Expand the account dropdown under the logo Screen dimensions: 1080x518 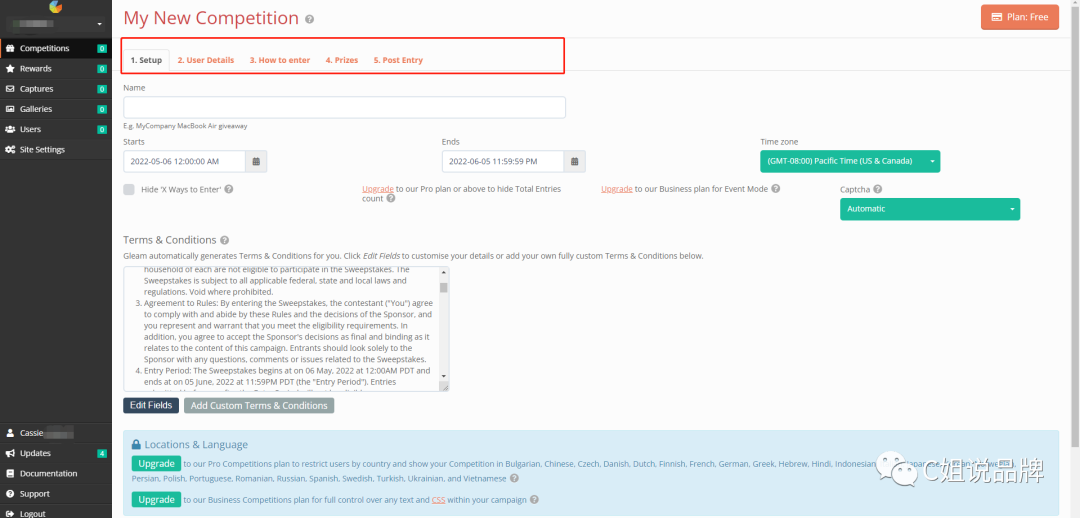(56, 24)
